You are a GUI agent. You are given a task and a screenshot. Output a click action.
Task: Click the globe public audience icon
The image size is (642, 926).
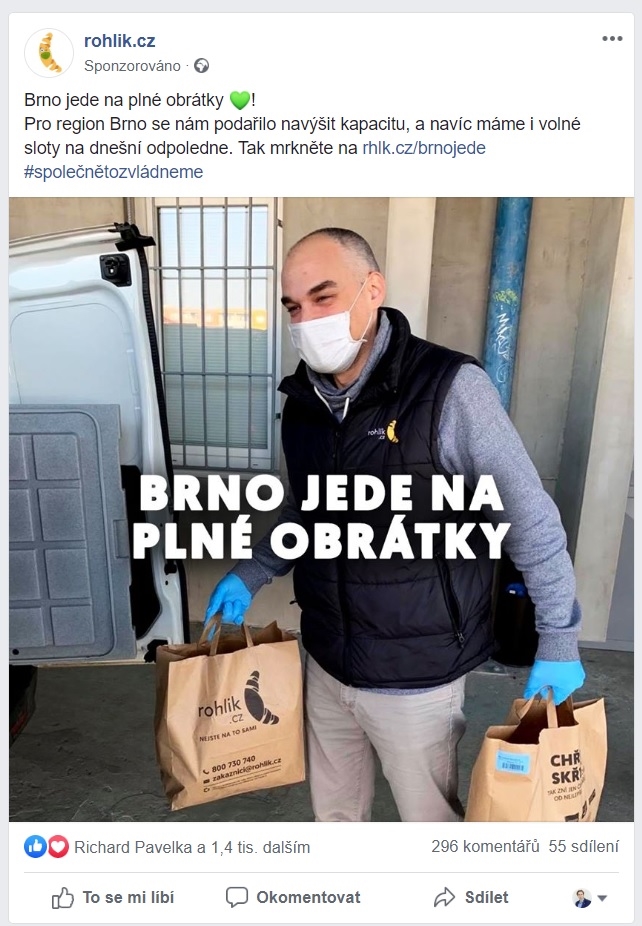coord(201,66)
